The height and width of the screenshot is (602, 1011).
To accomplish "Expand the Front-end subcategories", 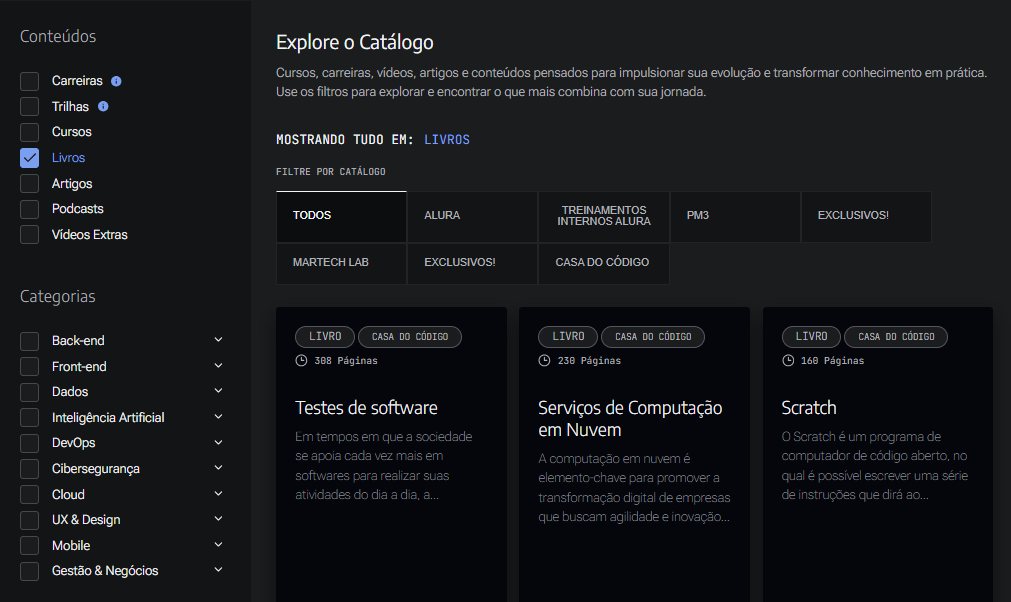I will click(219, 365).
